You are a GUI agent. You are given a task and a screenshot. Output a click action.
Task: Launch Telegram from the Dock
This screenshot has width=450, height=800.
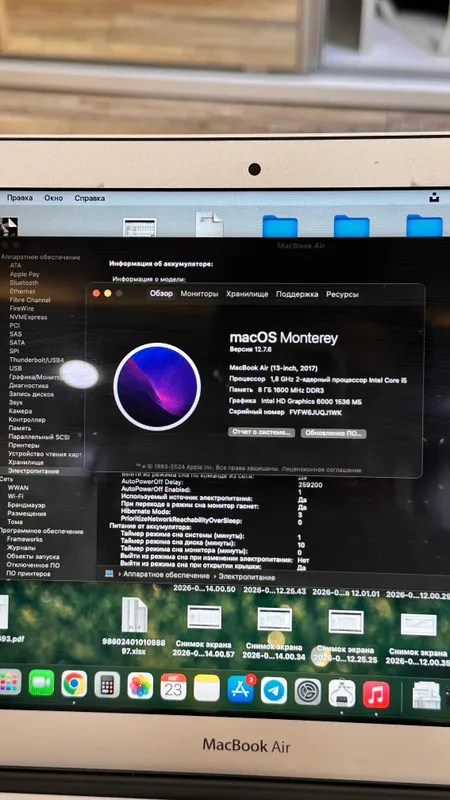coord(274,690)
